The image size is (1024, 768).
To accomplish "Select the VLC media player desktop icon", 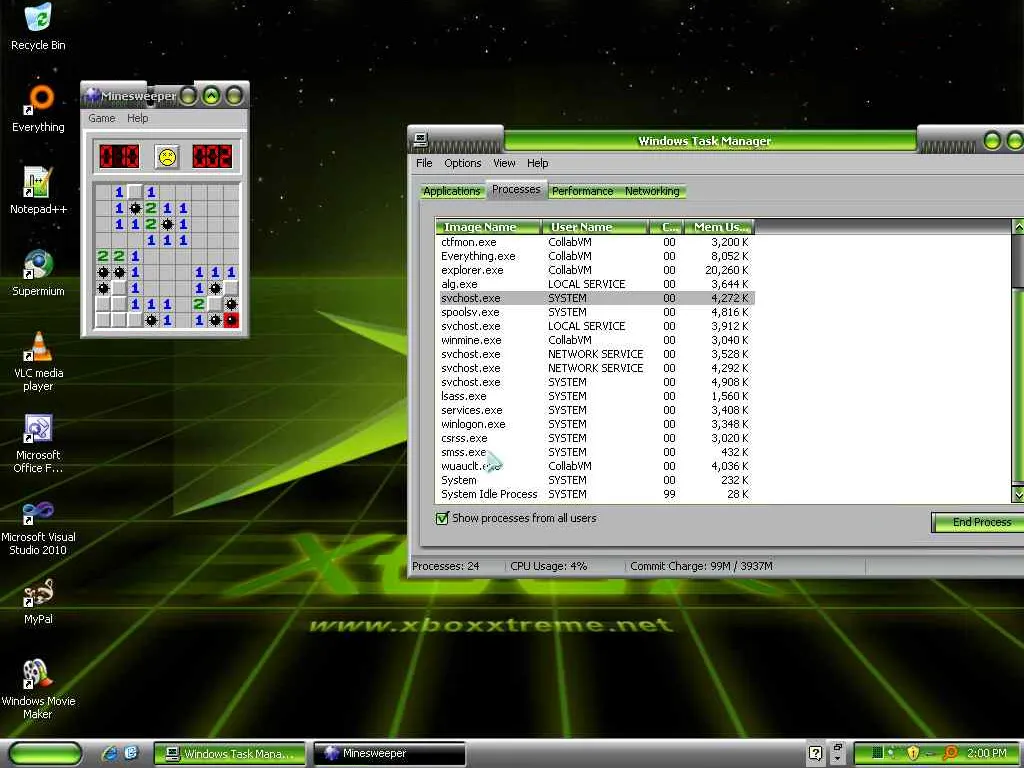I will click(38, 346).
